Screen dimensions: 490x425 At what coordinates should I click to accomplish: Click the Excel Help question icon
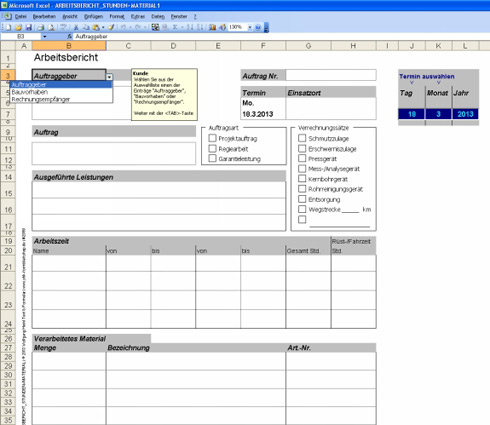(x=258, y=27)
